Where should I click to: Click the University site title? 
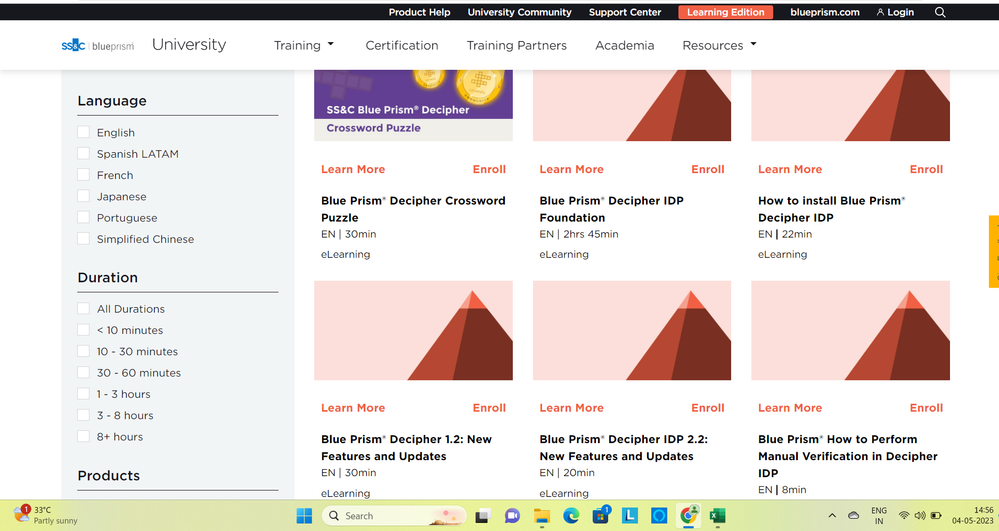(189, 45)
